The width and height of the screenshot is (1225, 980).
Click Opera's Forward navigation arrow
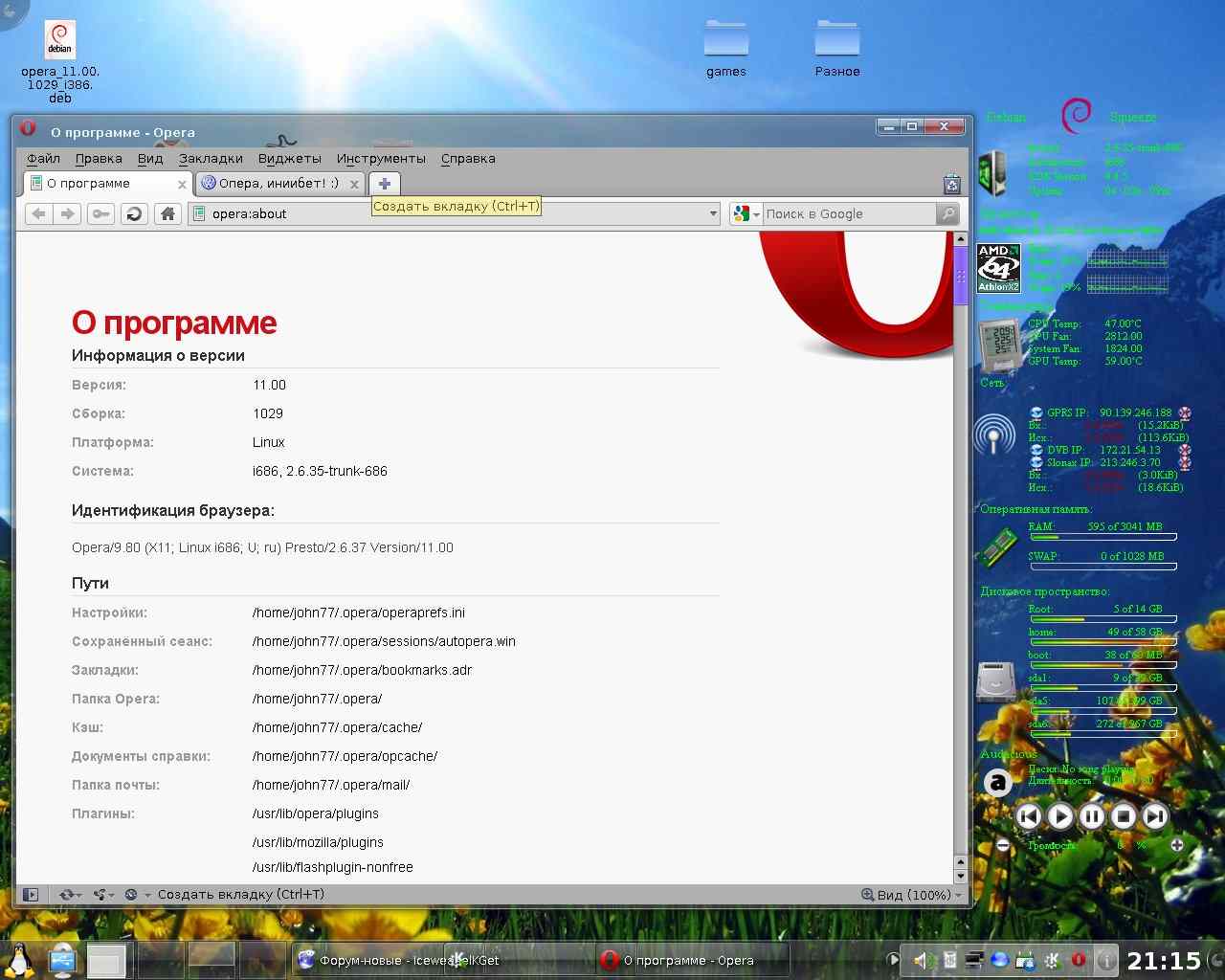coord(67,213)
